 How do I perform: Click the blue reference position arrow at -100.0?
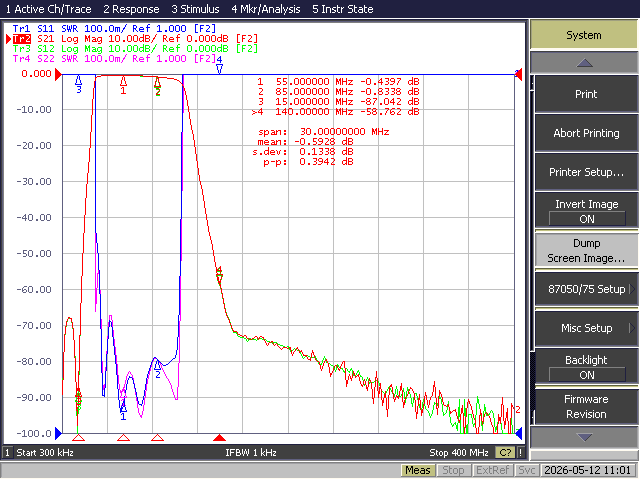click(x=58, y=433)
